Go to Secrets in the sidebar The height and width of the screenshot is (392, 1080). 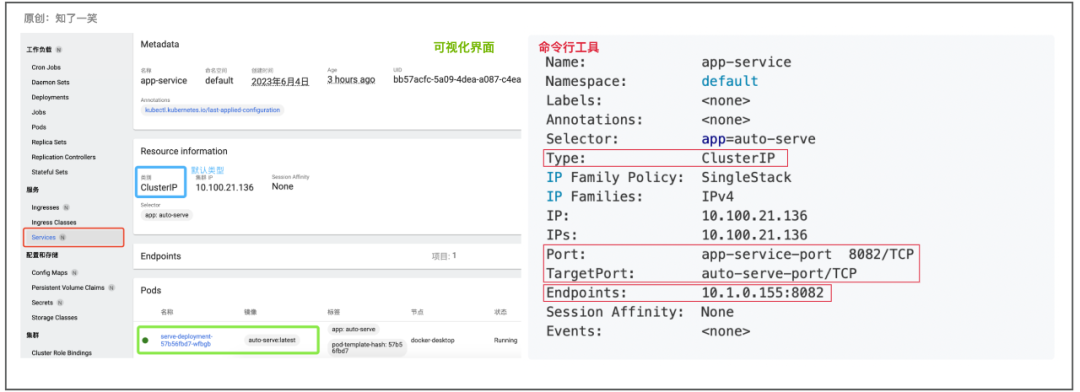coord(42,302)
